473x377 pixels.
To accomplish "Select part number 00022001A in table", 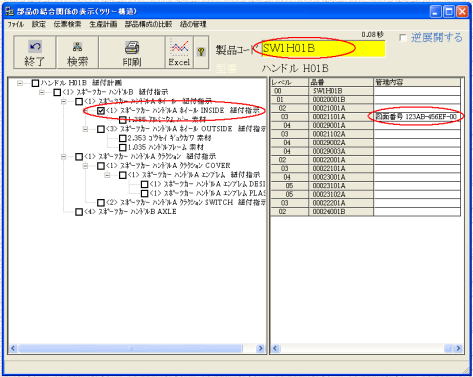I will [341, 160].
